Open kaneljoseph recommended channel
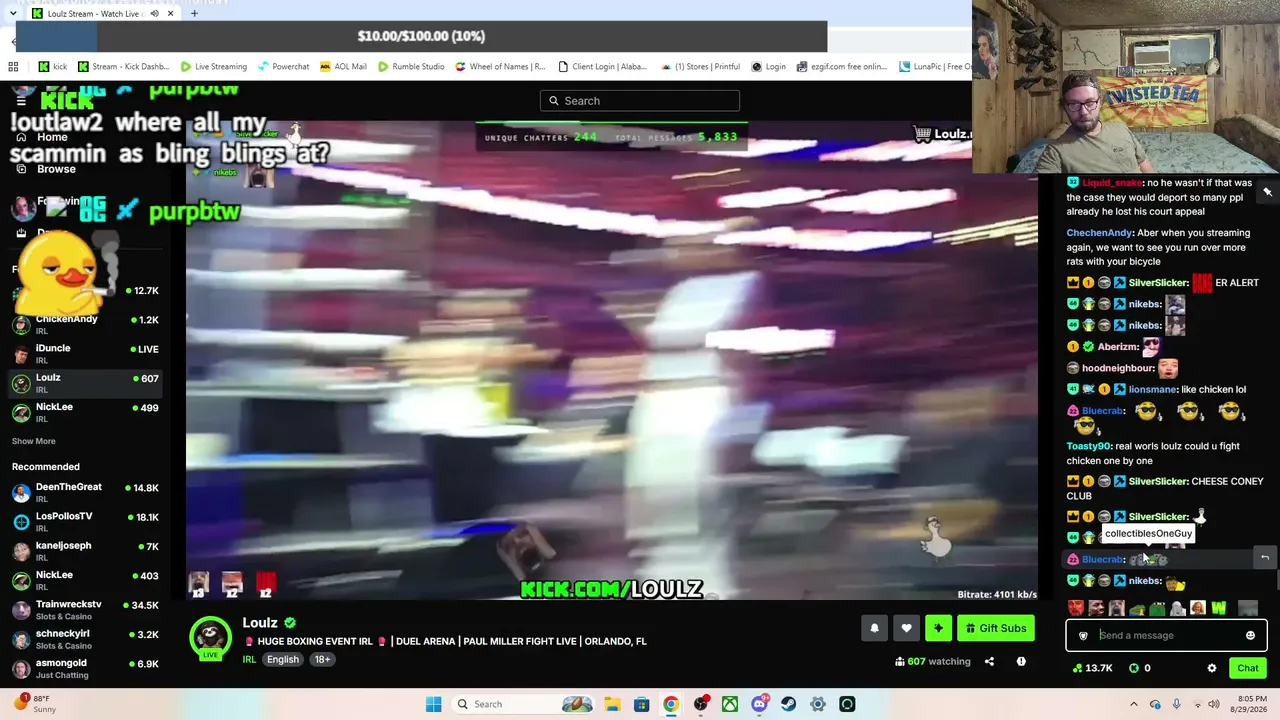 point(85,550)
